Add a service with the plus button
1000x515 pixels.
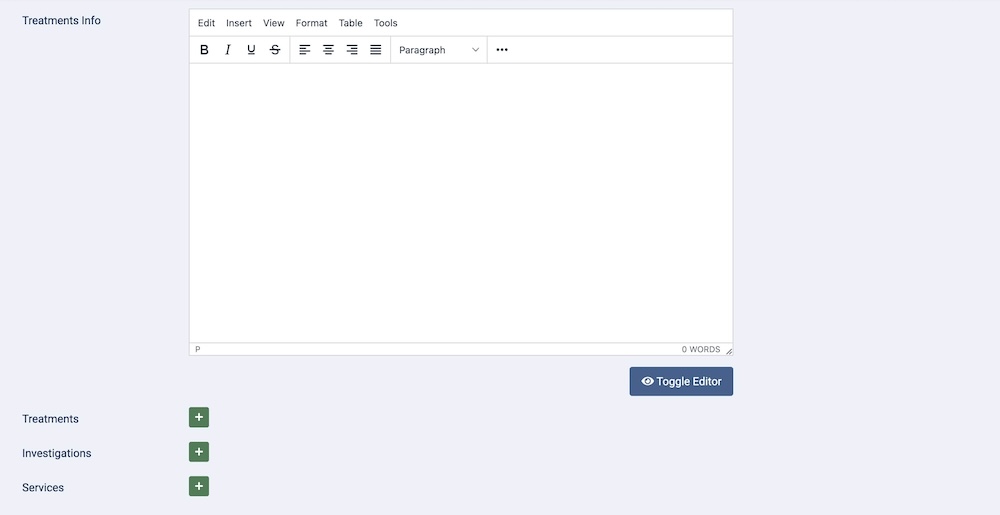click(x=199, y=487)
